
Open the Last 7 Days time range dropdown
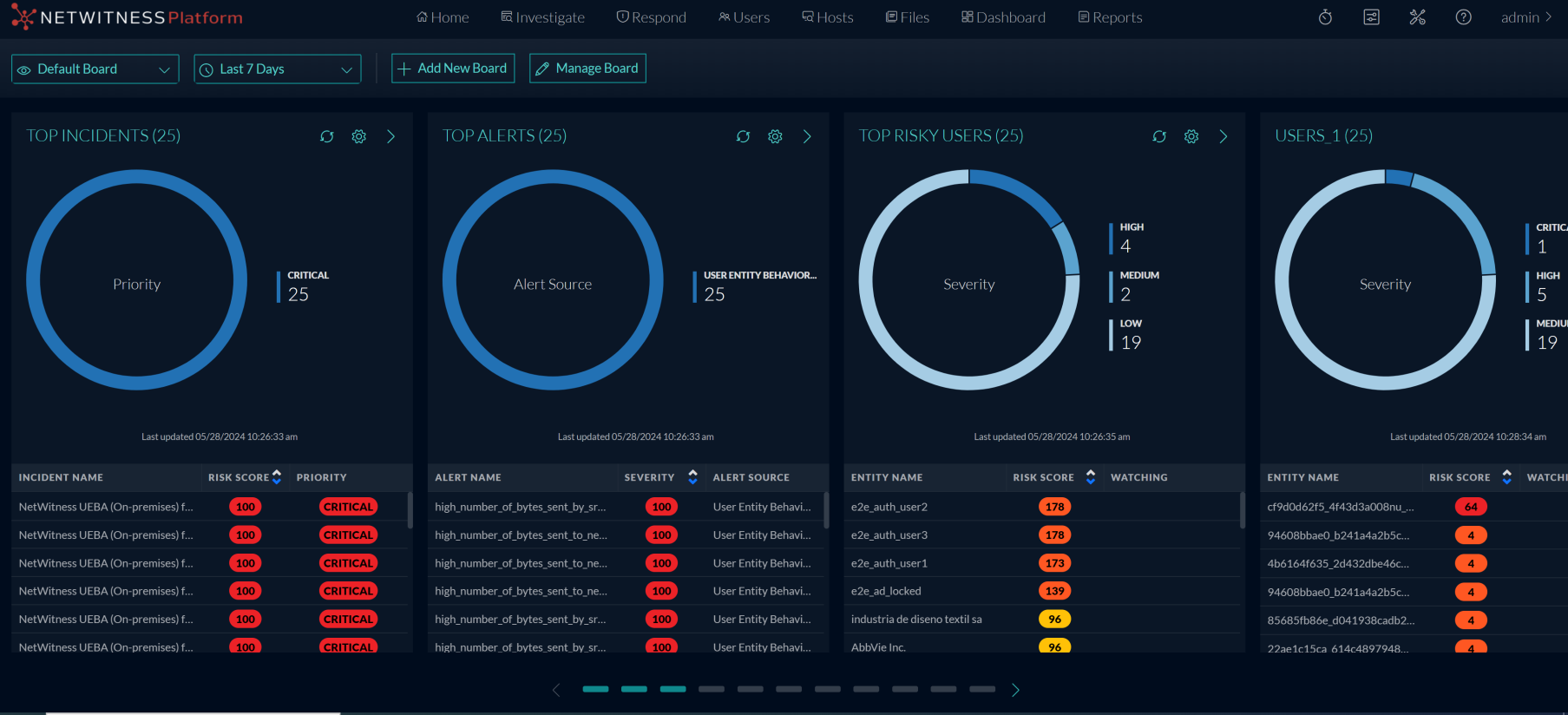278,69
